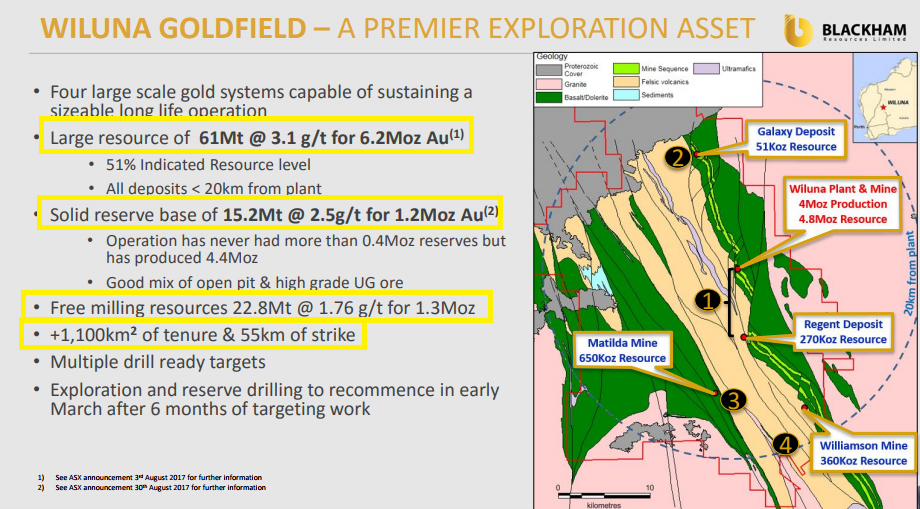Image resolution: width=920 pixels, height=509 pixels.
Task: Select the Regent Deposit 270Koz Resource callout
Action: 843,332
